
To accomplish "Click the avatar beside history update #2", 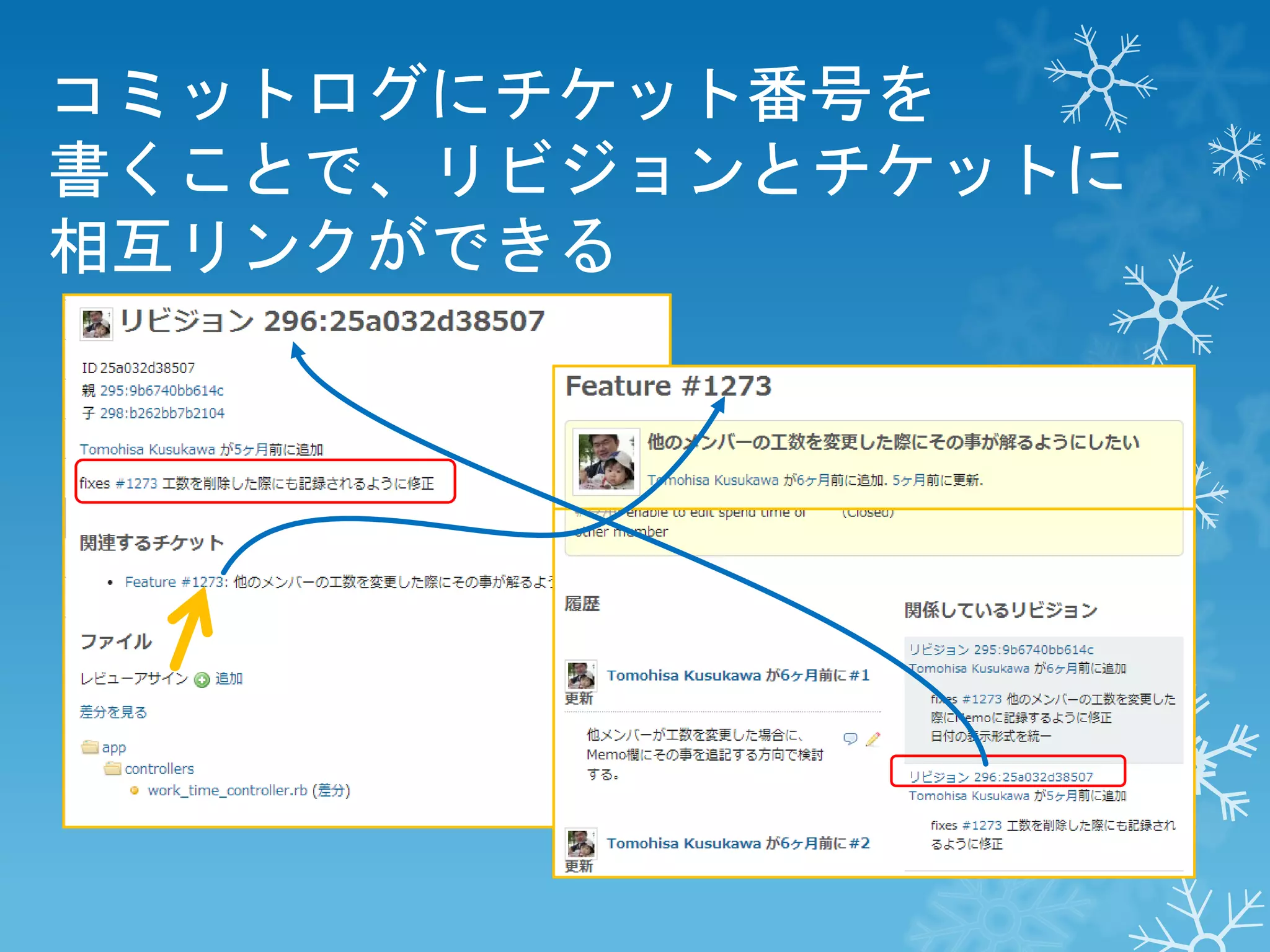I will tap(581, 844).
